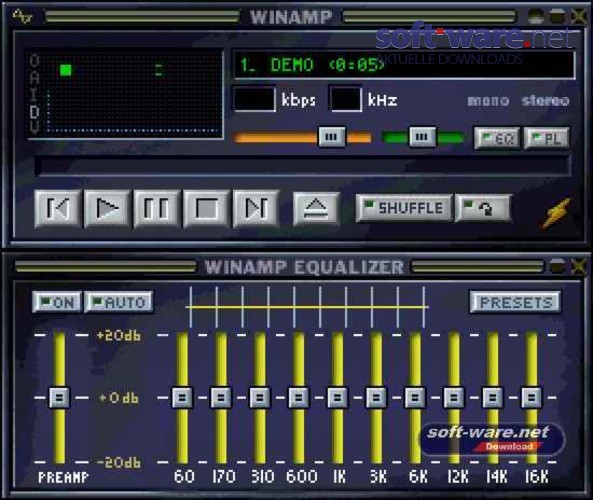
Task: Click the Previous track button
Action: 57,208
